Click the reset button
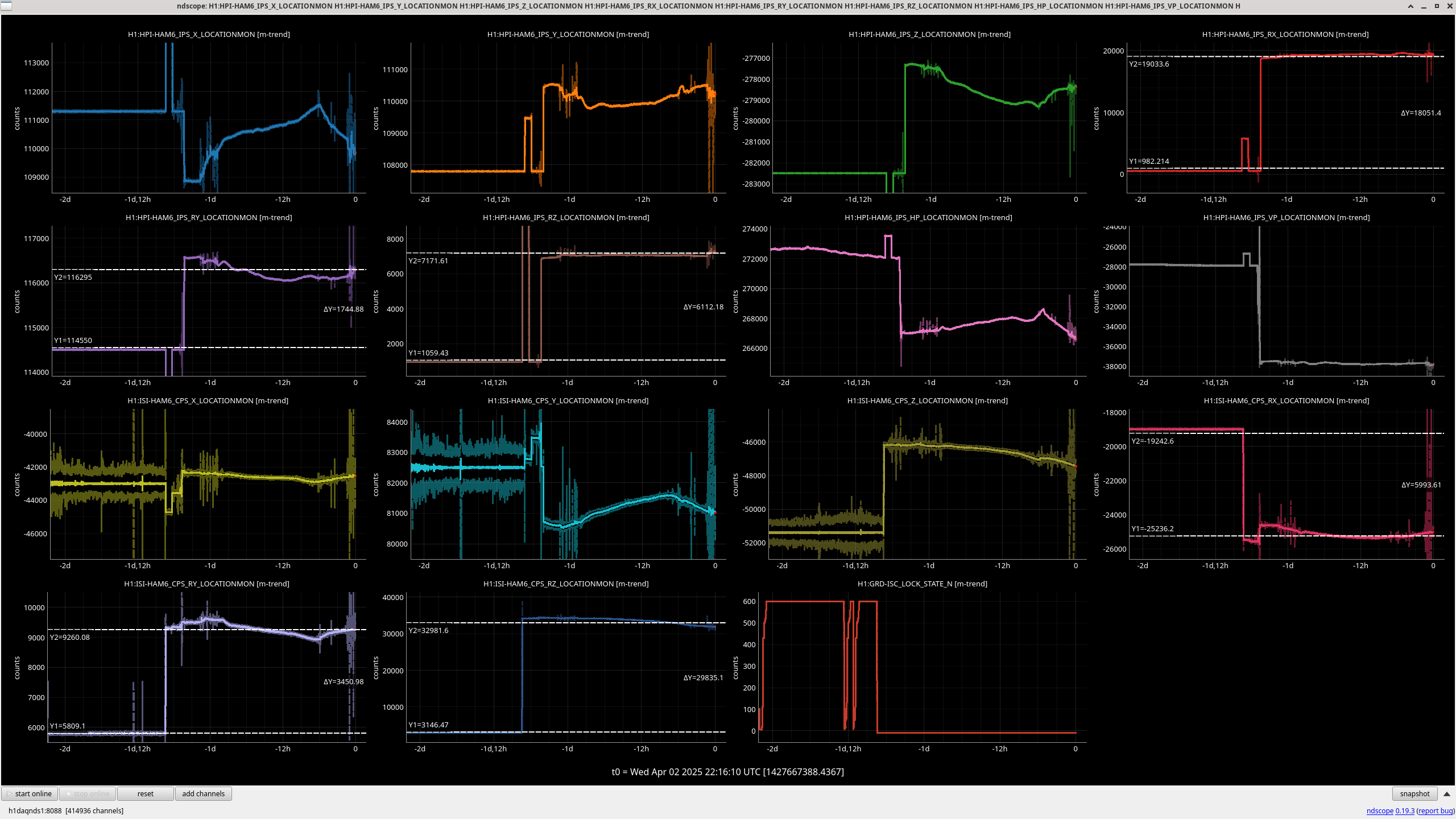Image resolution: width=1456 pixels, height=819 pixels. (146, 793)
